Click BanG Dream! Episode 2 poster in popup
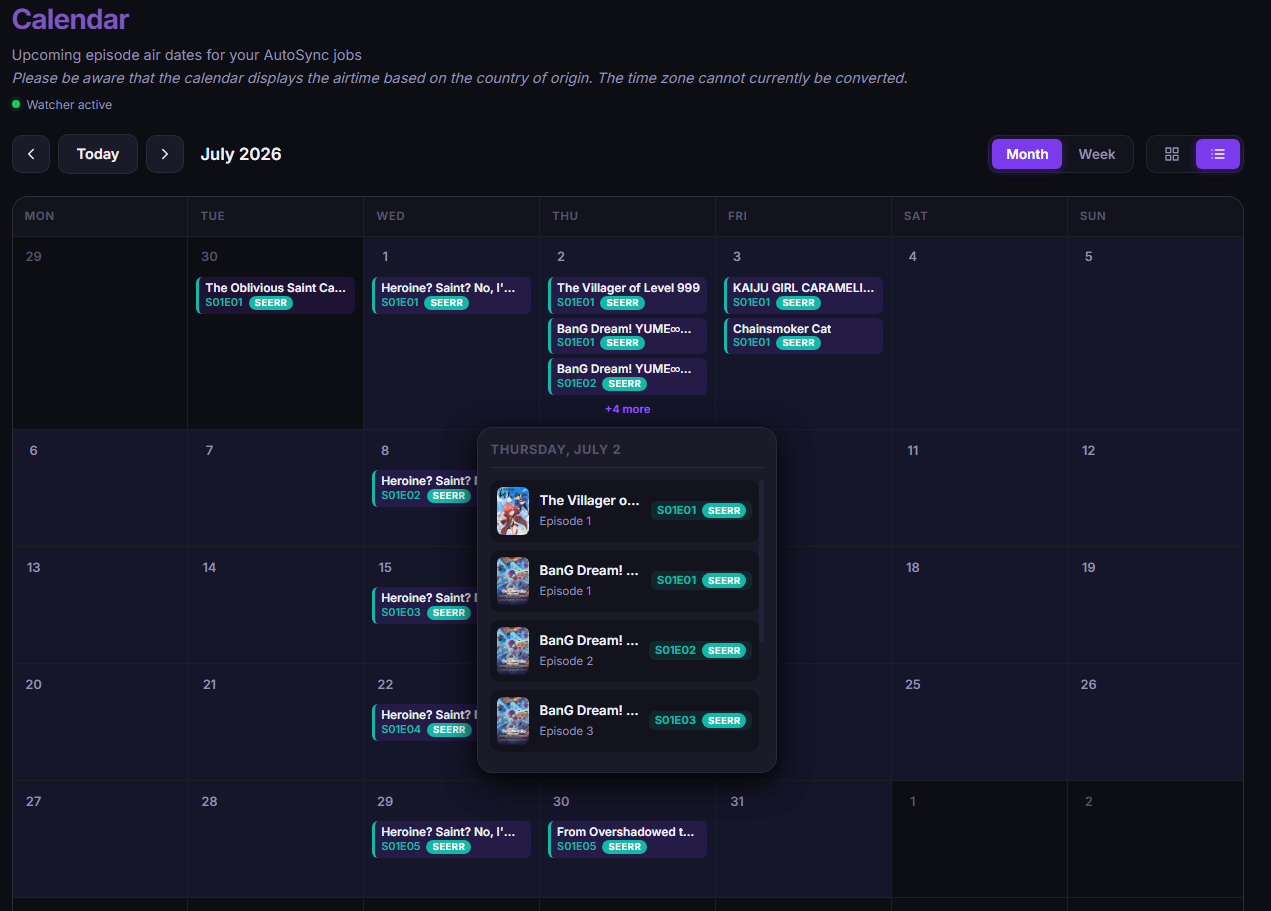The width and height of the screenshot is (1271, 911). click(513, 650)
